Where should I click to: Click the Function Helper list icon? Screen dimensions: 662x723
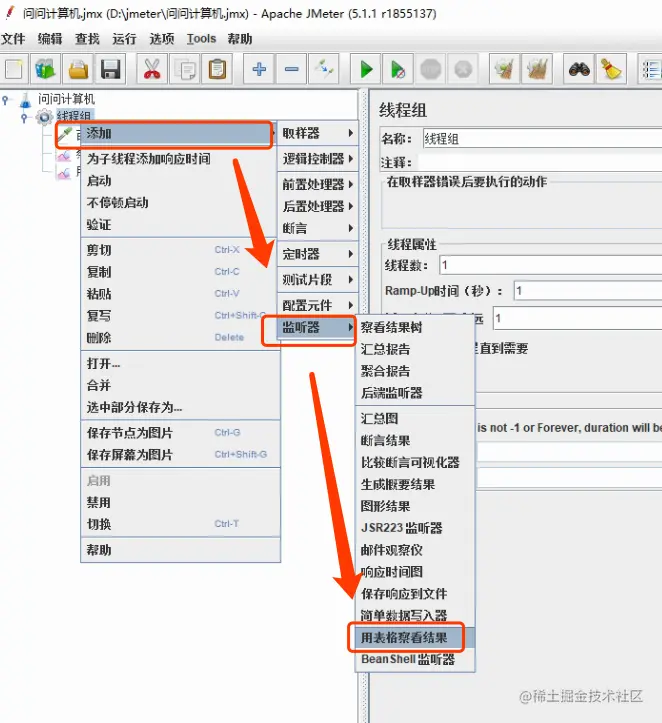[x=650, y=70]
